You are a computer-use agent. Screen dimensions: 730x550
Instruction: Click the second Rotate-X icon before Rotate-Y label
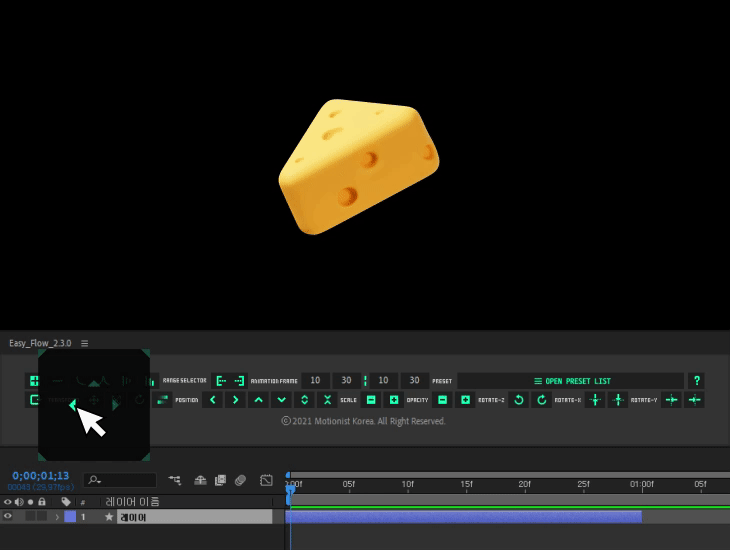tap(618, 400)
